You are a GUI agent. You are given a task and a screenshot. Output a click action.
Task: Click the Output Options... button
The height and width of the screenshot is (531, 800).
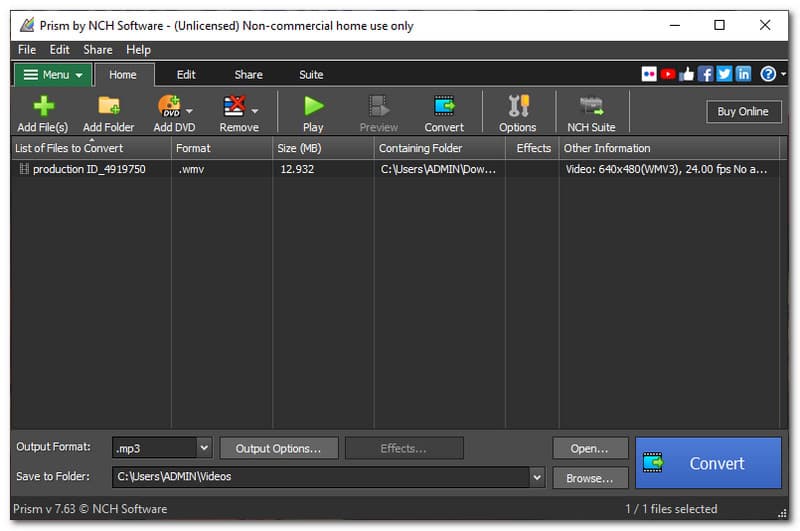[x=279, y=448]
